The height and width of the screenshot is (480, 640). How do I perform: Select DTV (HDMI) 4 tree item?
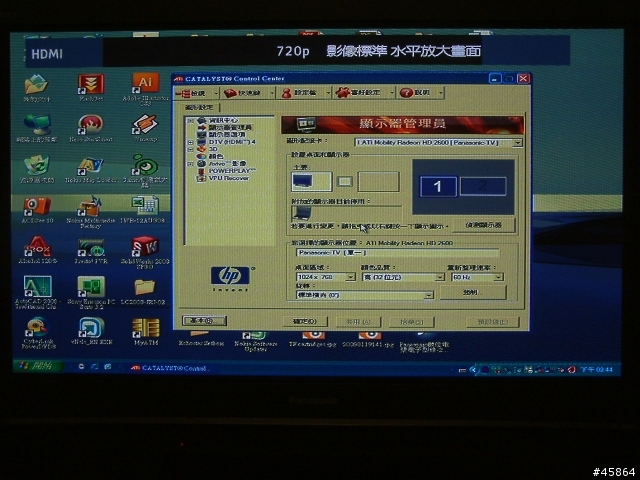(231, 142)
